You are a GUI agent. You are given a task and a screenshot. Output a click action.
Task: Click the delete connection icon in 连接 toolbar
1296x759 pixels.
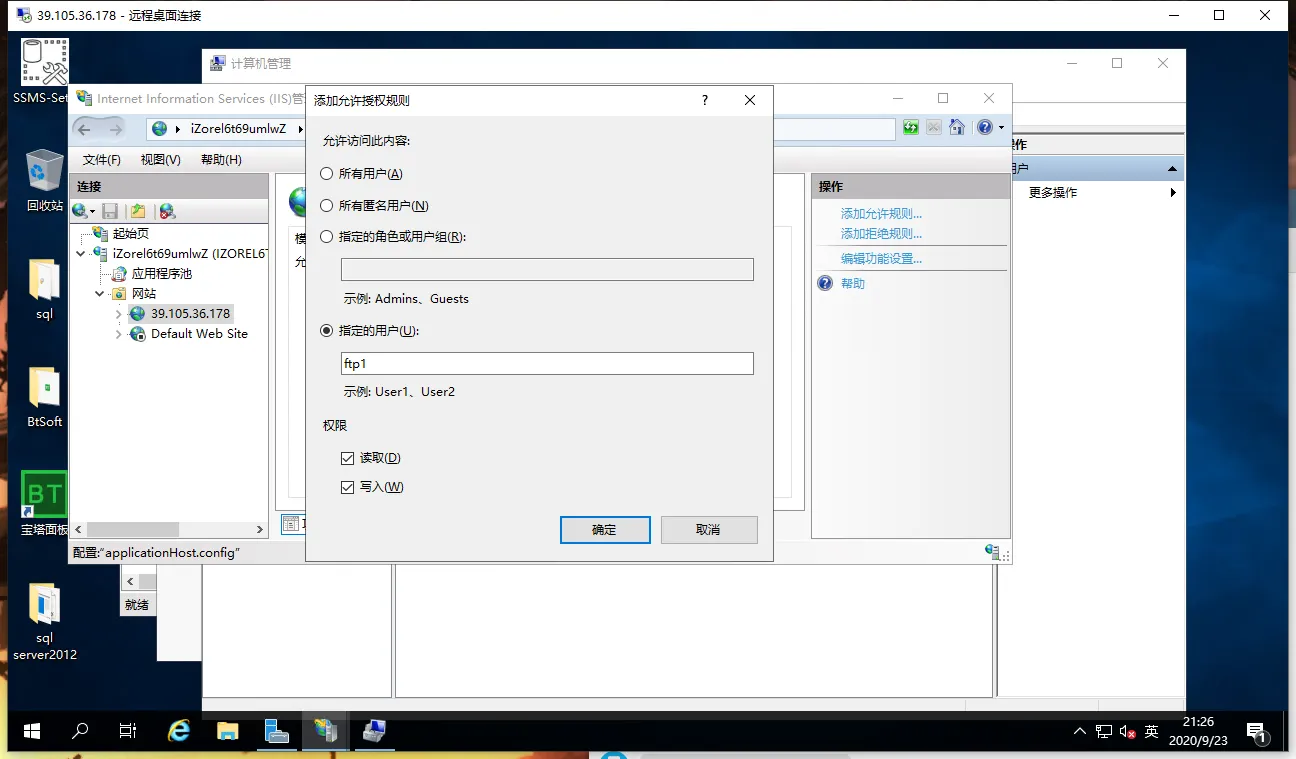167,211
